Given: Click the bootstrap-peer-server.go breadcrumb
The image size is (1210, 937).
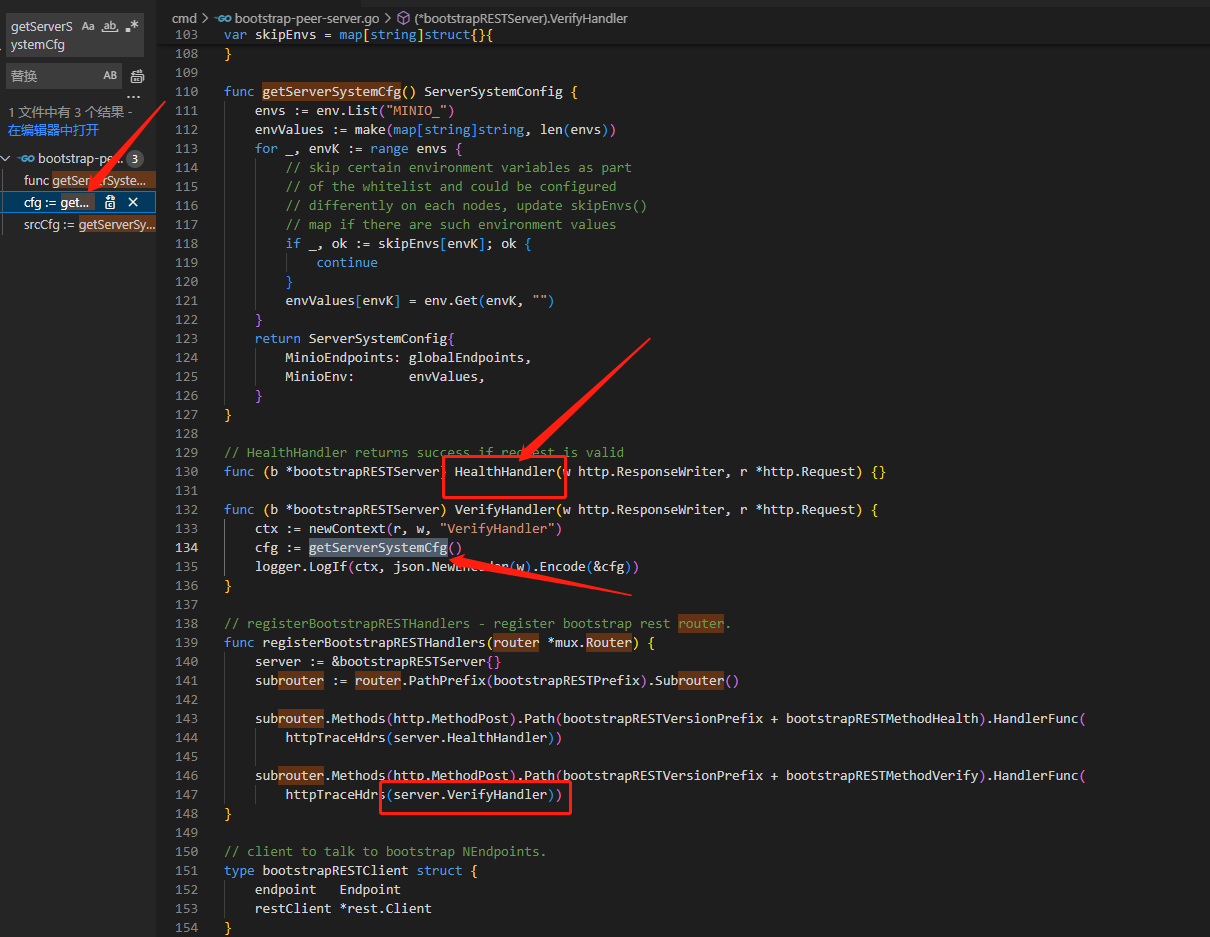Looking at the screenshot, I should 305,18.
